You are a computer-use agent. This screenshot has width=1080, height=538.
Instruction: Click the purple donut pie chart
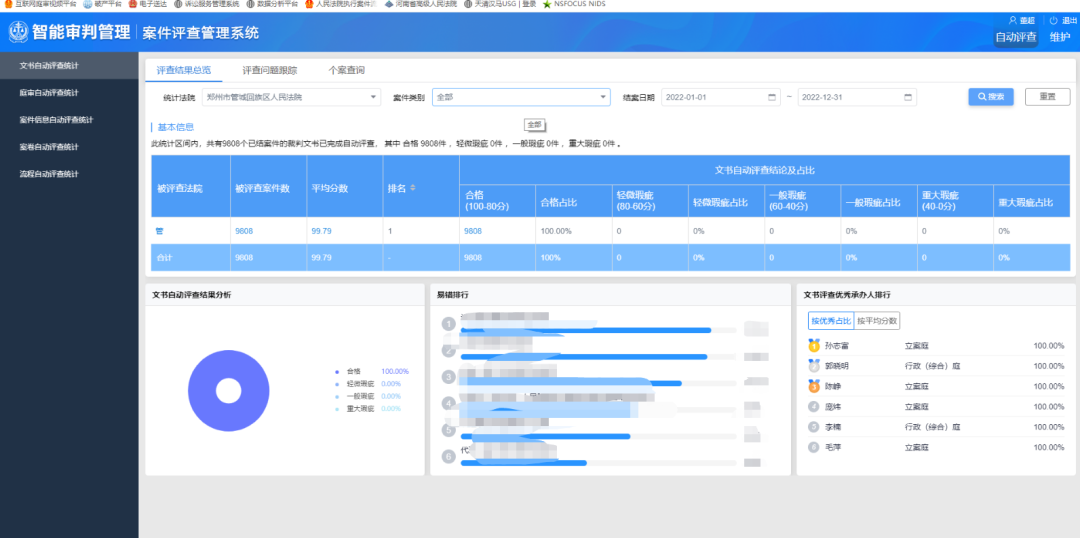(229, 391)
